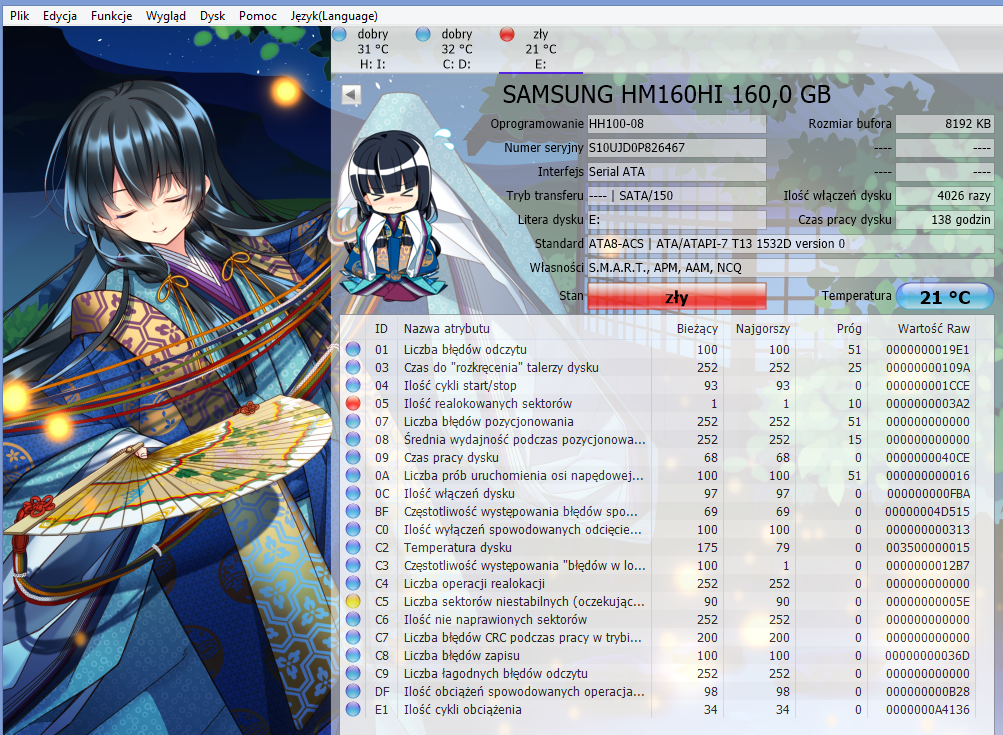Click the blue status orb for H: I:
Screen dimensions: 1003x735
coord(339,34)
